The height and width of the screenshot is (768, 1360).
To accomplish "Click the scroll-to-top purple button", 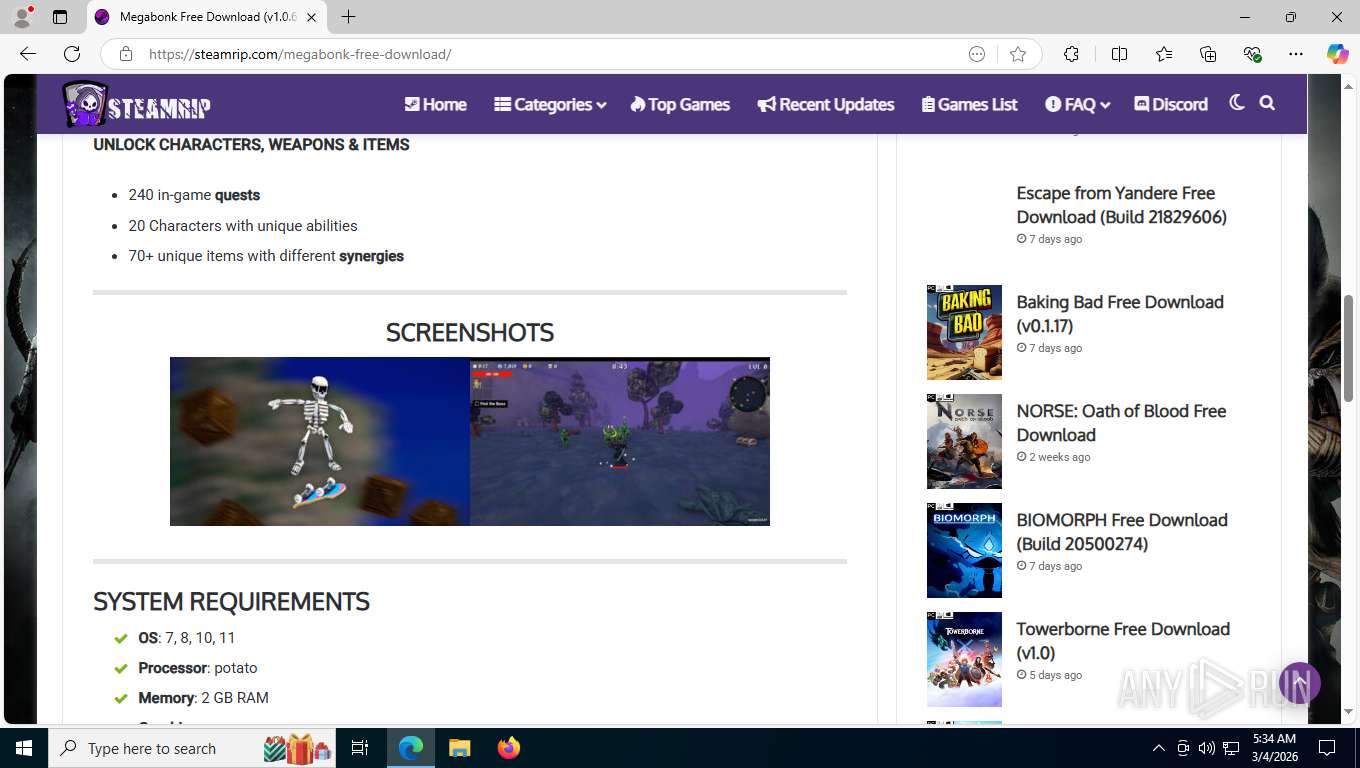I will coord(1300,683).
